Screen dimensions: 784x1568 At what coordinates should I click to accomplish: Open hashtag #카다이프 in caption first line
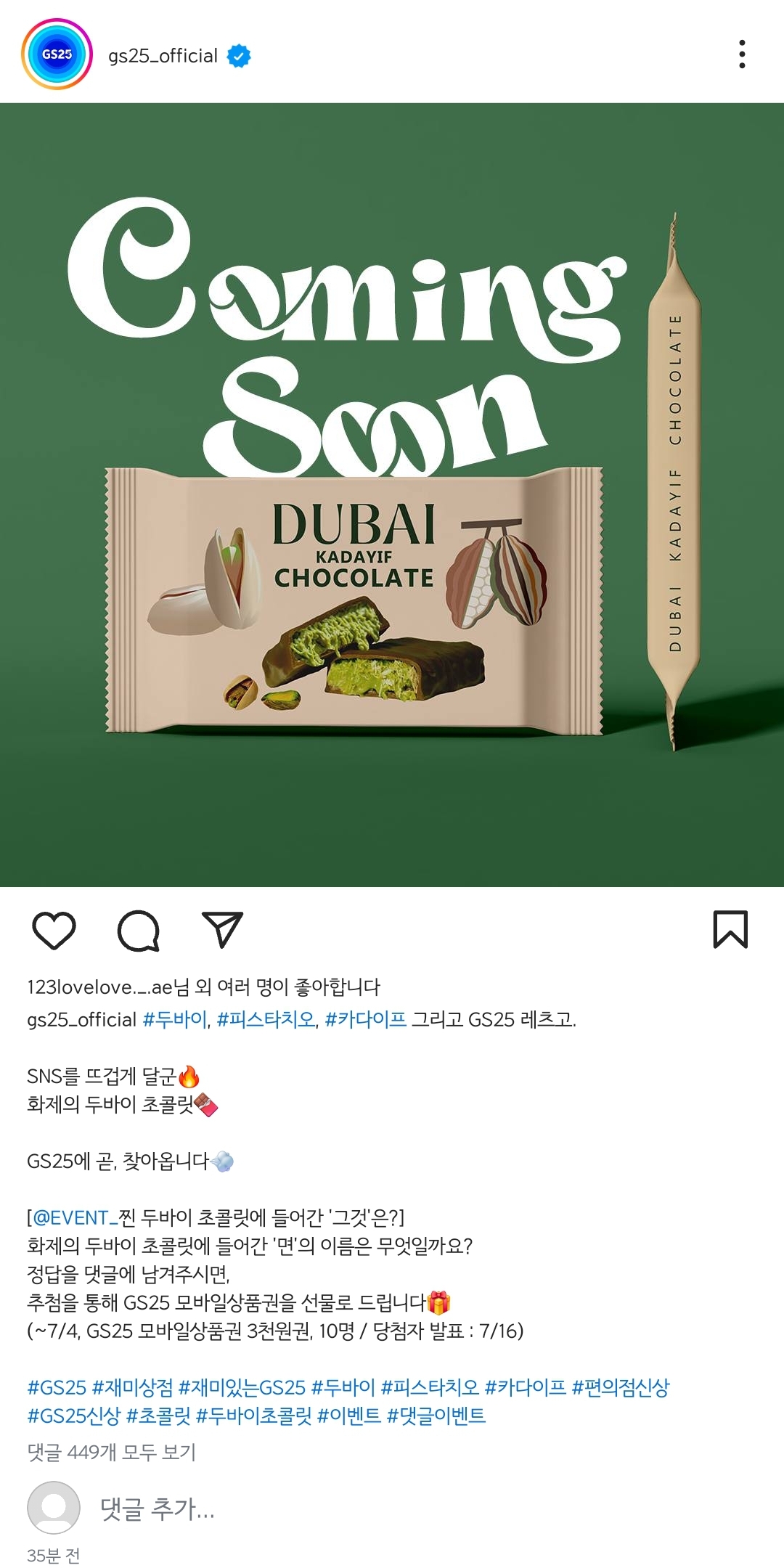coord(365,1020)
